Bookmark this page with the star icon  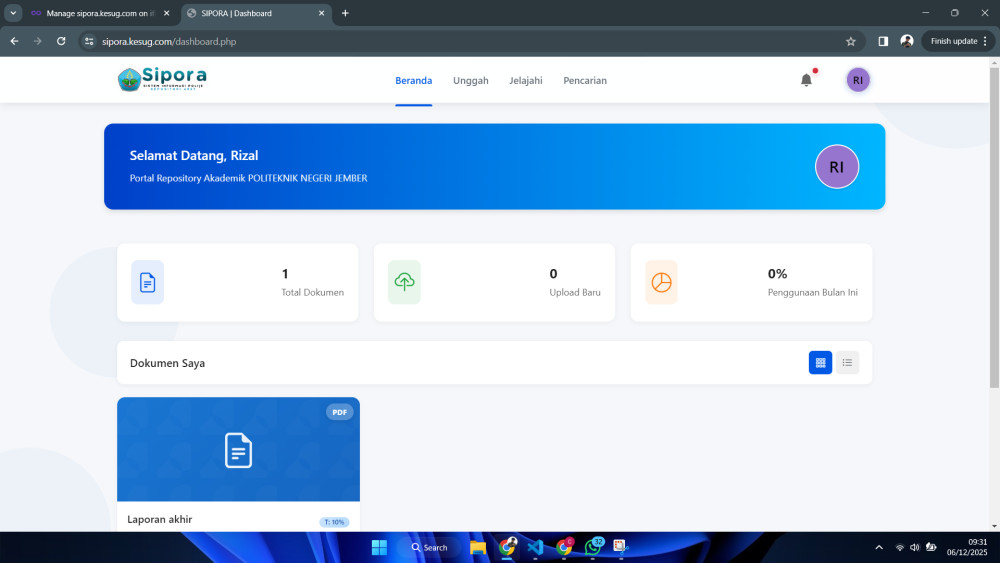[851, 41]
